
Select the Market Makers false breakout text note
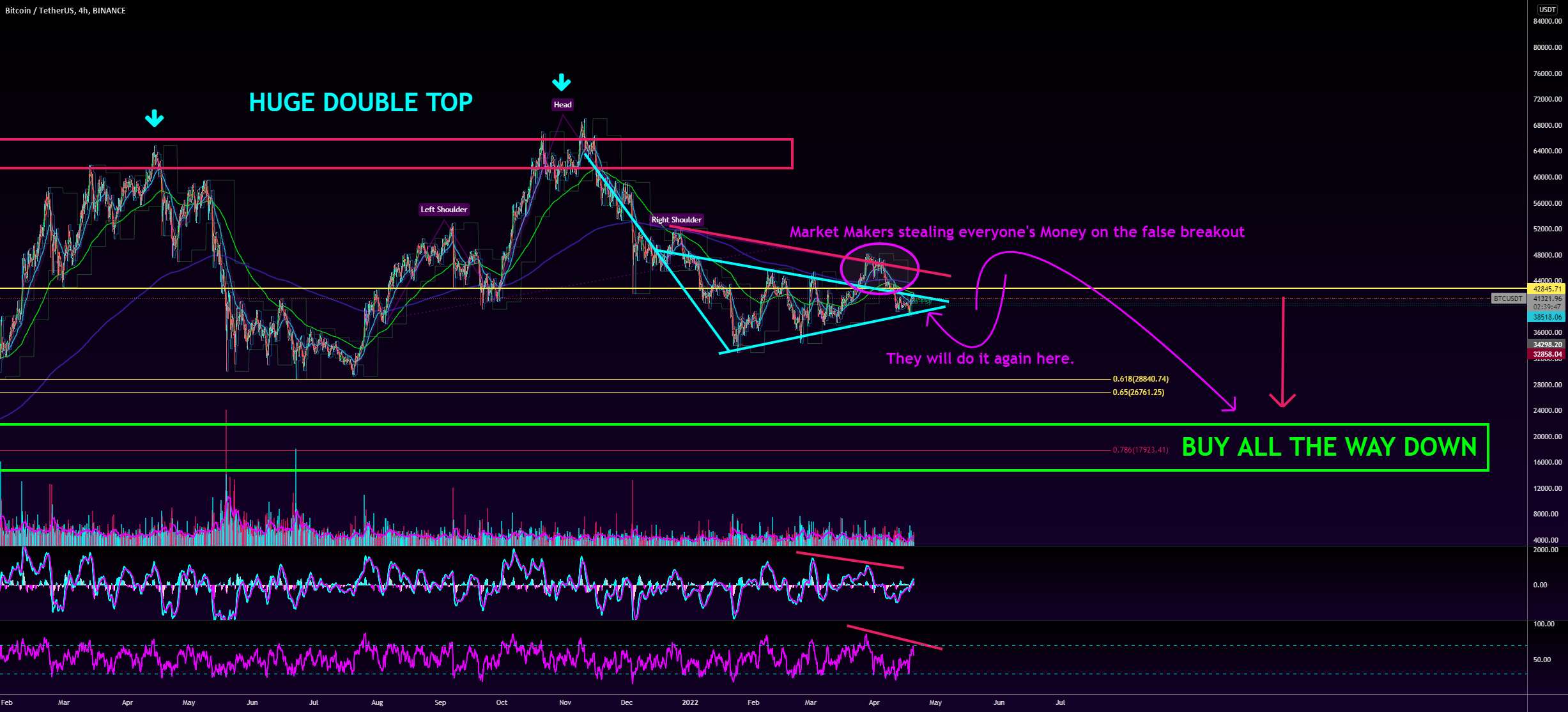(x=1017, y=231)
